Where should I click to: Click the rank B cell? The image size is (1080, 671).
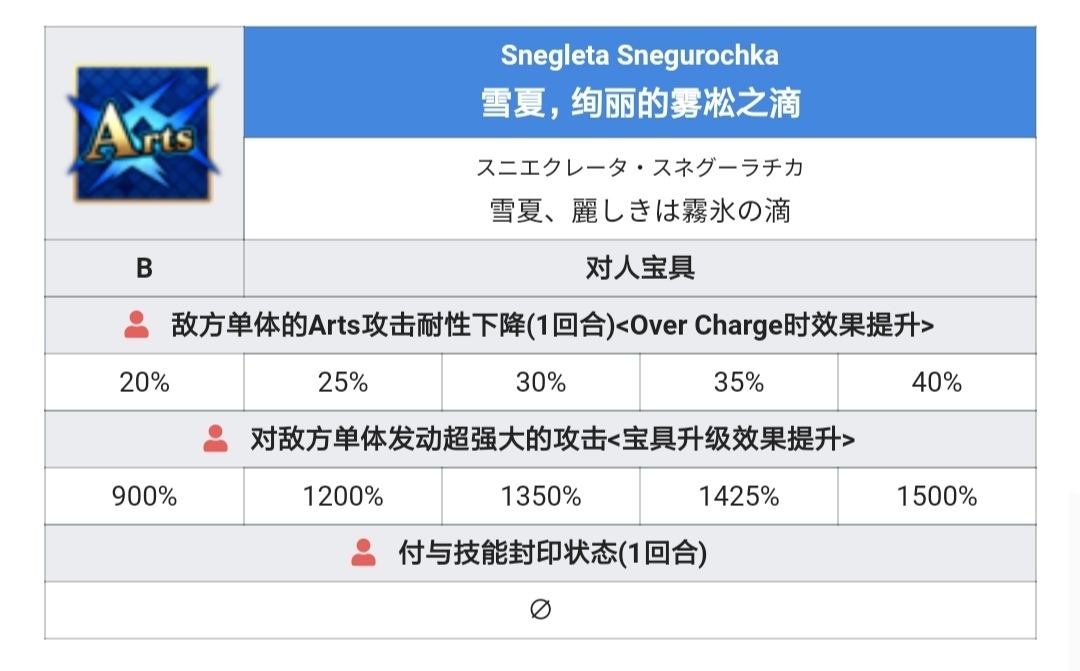pos(144,268)
